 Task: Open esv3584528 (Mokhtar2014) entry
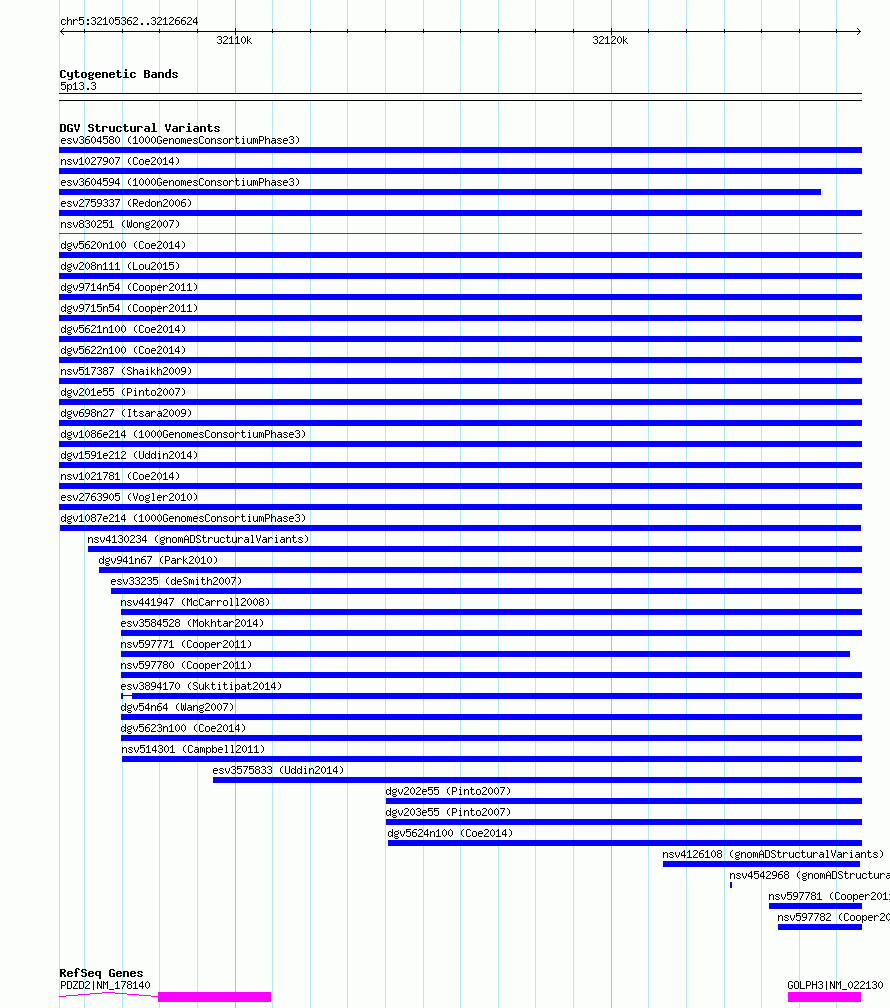point(192,624)
